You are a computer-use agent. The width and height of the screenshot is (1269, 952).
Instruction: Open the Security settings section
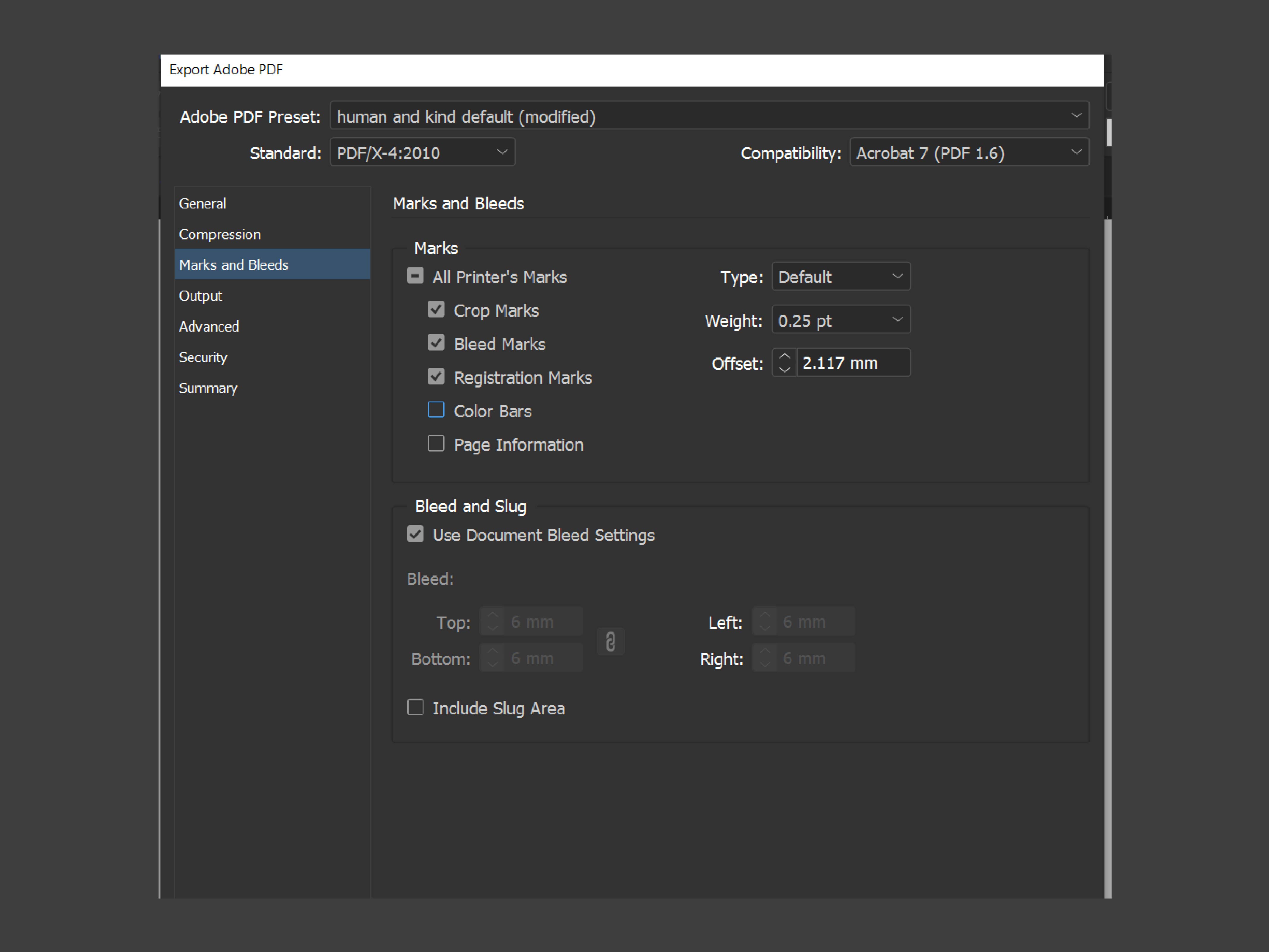pos(203,357)
